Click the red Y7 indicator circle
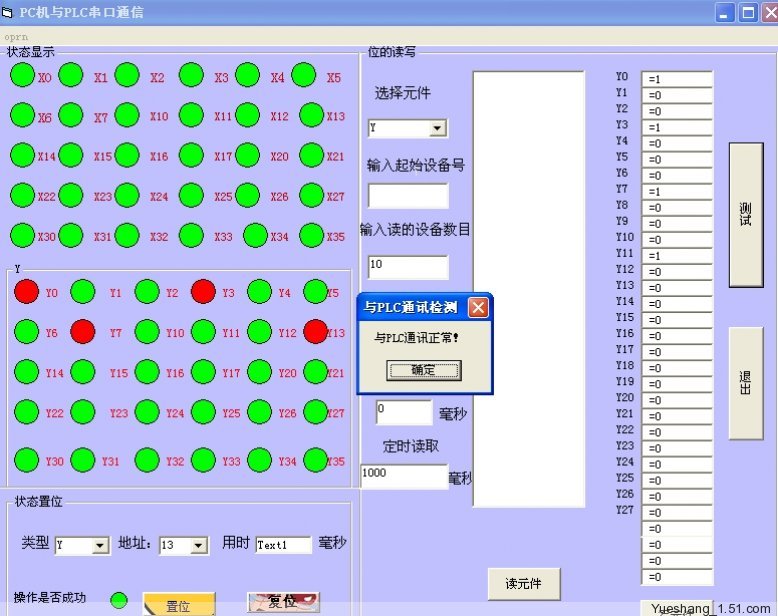 pos(83,331)
